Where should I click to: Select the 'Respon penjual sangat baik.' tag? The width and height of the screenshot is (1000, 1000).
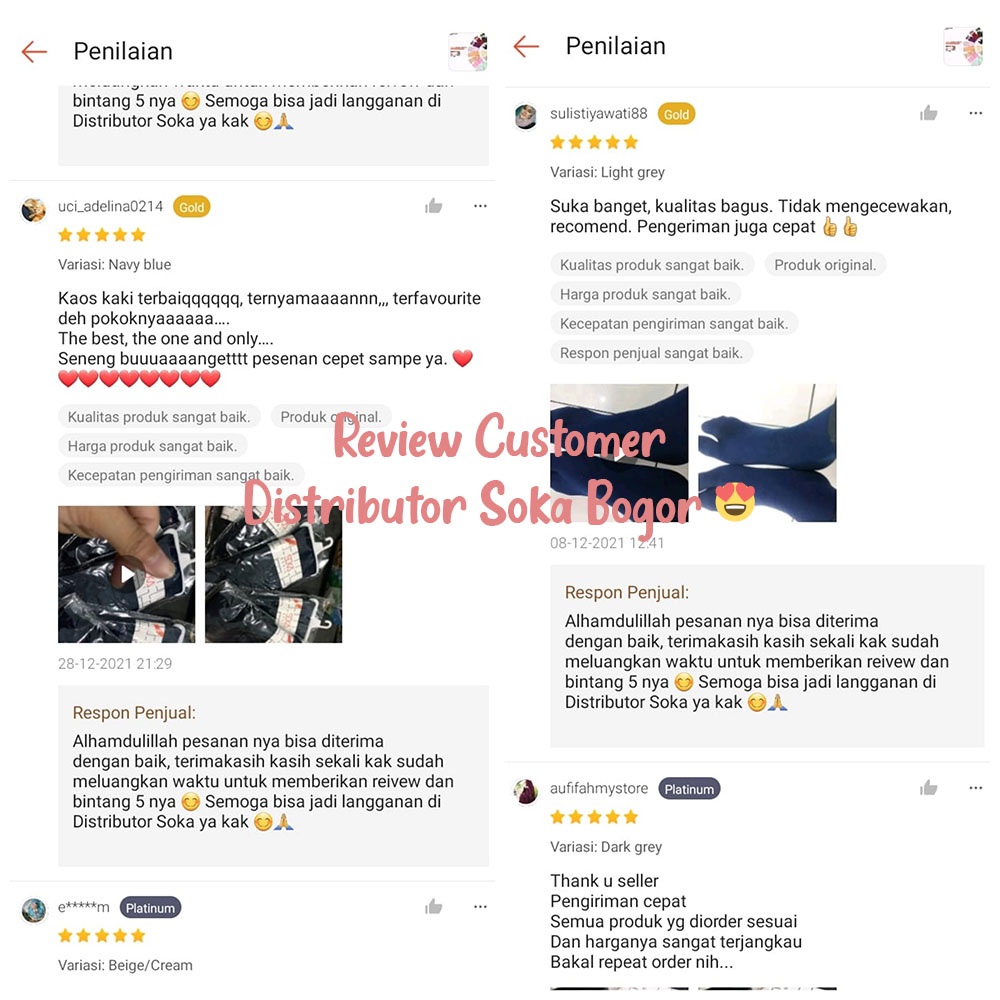[651, 353]
